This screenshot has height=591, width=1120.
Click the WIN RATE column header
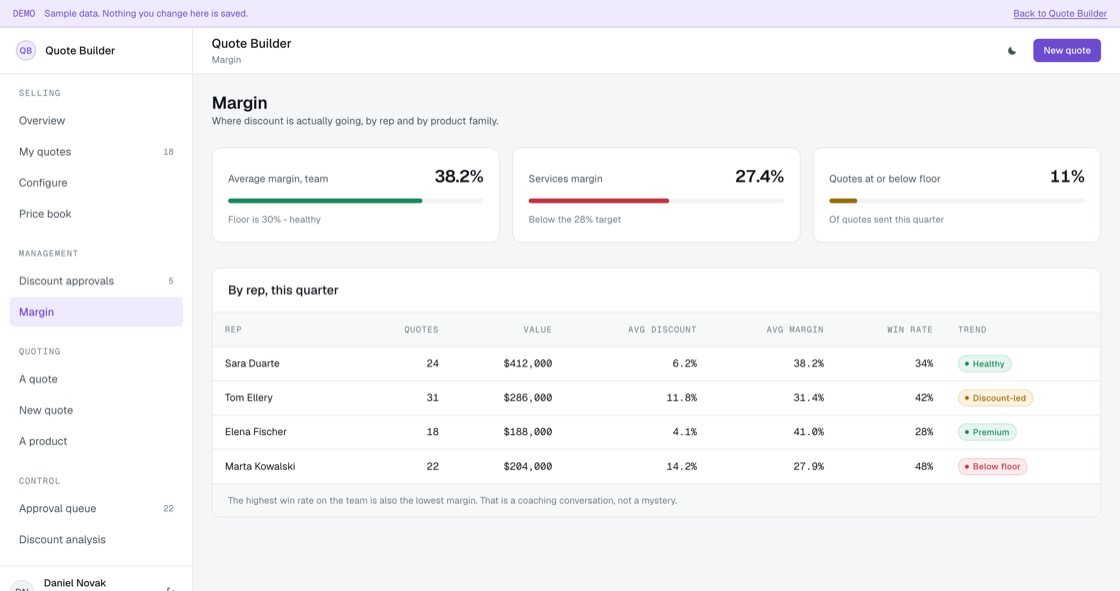[910, 329]
